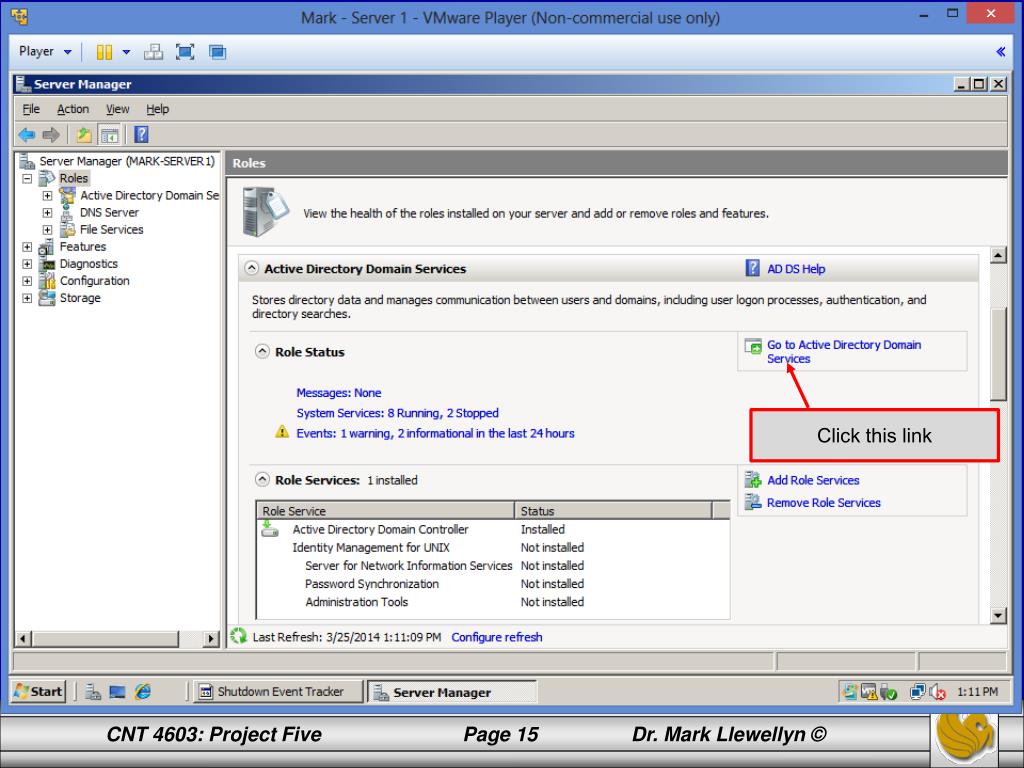Open the dropdown next to VMware pause icon
The image size is (1024, 768).
(x=127, y=52)
